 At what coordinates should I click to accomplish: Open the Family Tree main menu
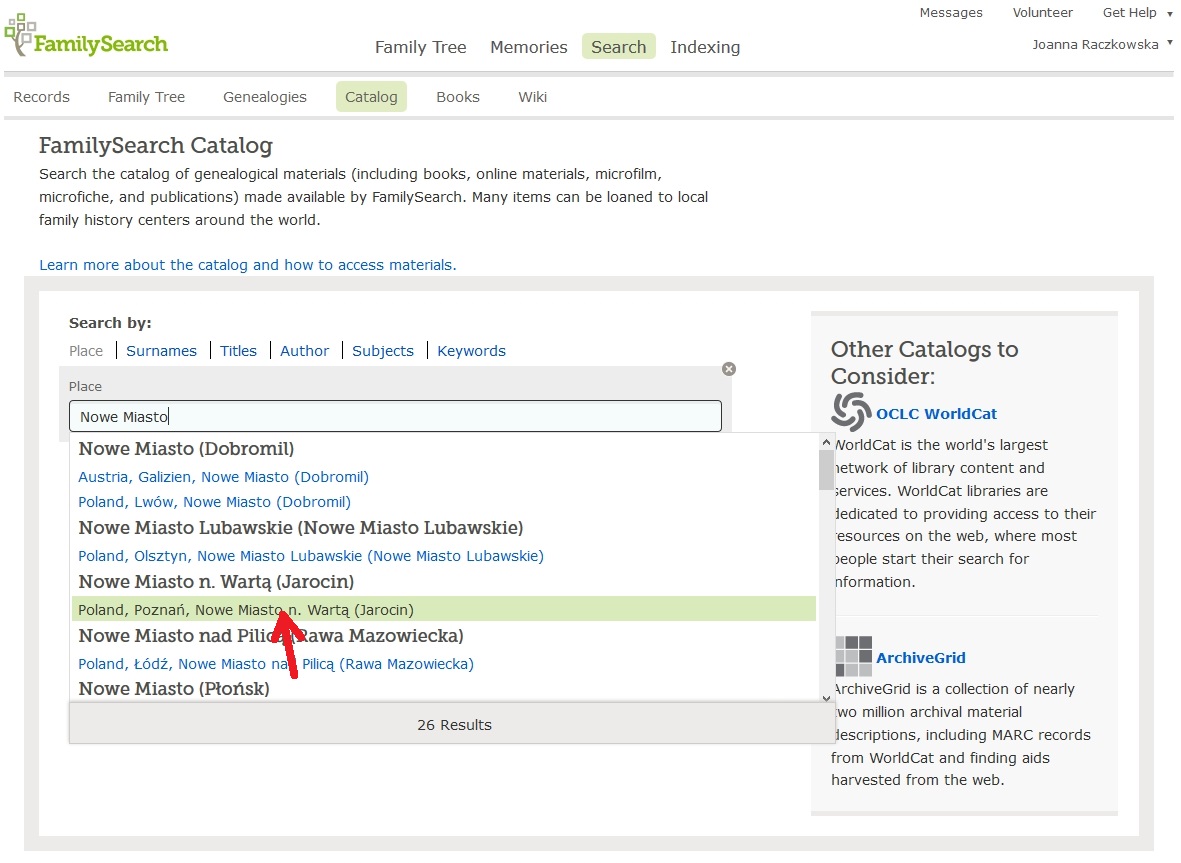420,47
